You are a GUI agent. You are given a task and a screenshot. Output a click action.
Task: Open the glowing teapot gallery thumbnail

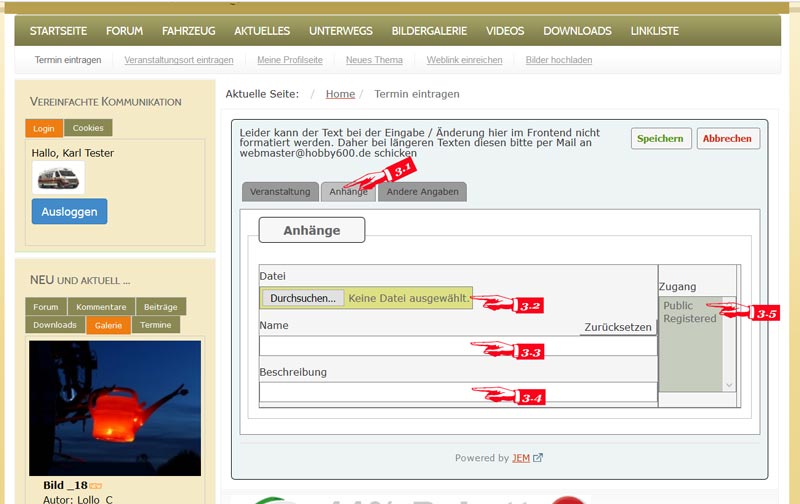[114, 408]
